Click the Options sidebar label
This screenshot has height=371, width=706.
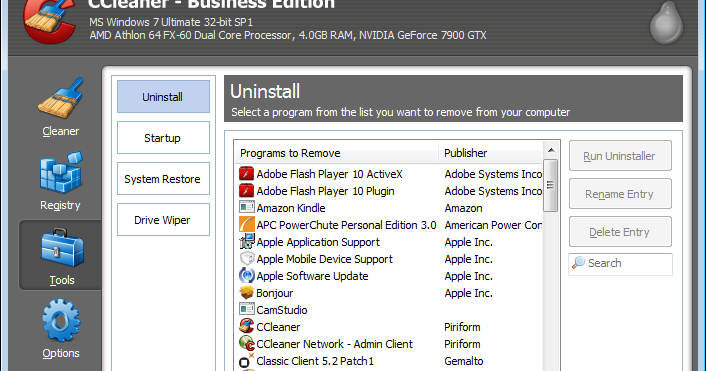[x=61, y=353]
